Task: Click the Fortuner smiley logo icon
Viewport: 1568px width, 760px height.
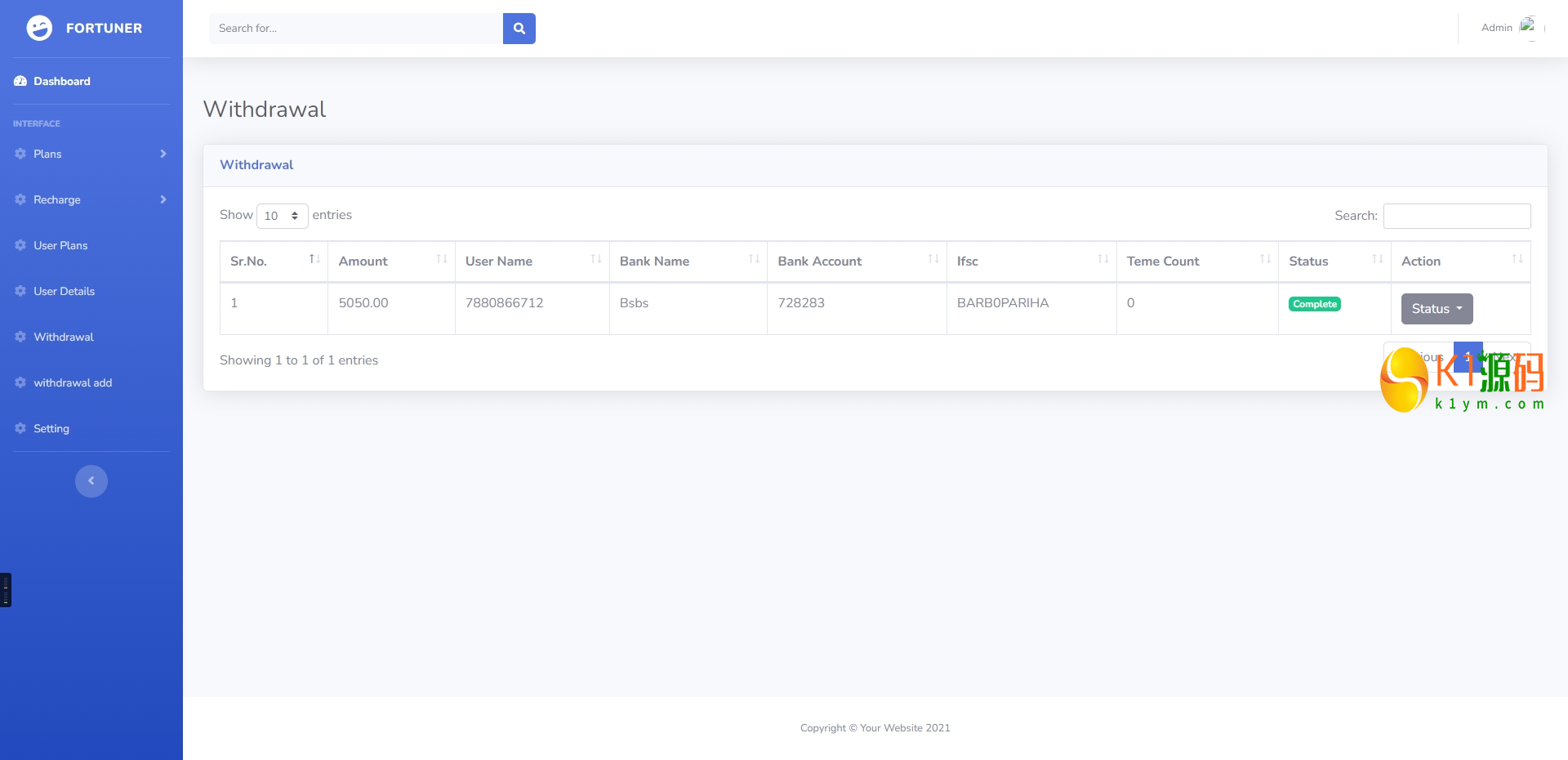Action: pyautogui.click(x=39, y=29)
